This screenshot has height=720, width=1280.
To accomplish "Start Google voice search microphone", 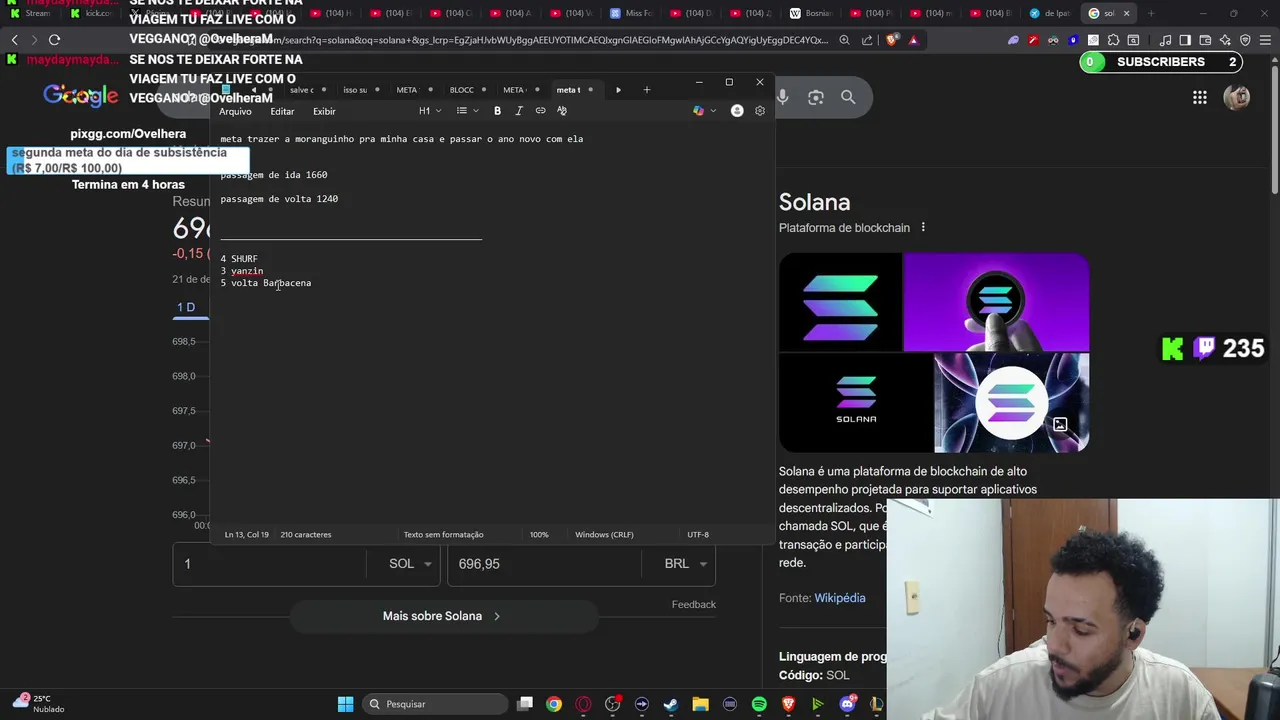I will (783, 97).
